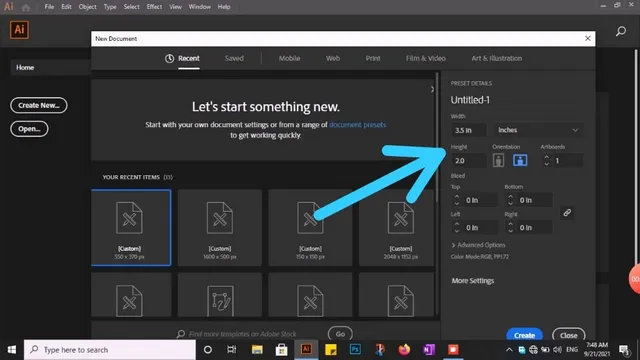Viewport: 640px width, 360px height.
Task: Show hidden system tray icons
Action: (x=509, y=349)
